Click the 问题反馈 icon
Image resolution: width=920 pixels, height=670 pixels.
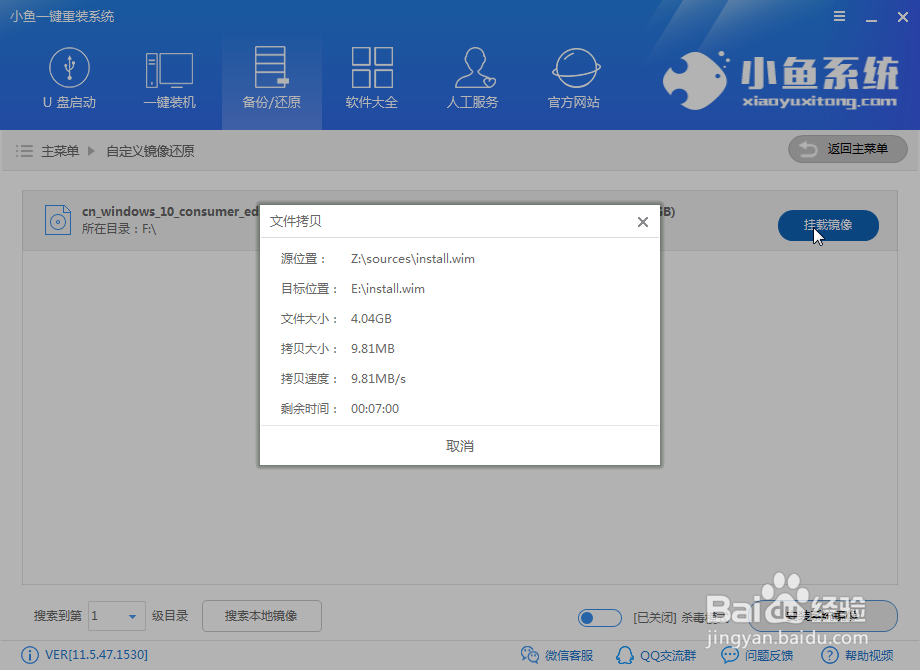point(757,655)
